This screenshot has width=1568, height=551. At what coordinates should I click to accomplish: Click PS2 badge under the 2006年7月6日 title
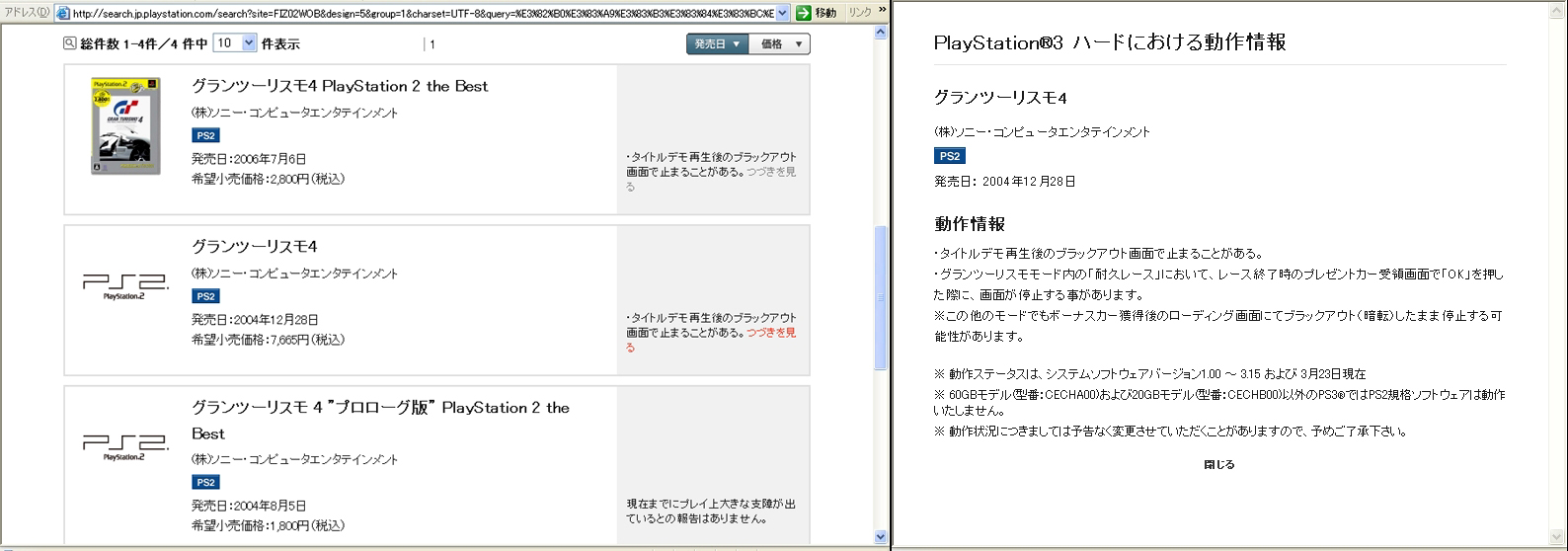point(205,135)
